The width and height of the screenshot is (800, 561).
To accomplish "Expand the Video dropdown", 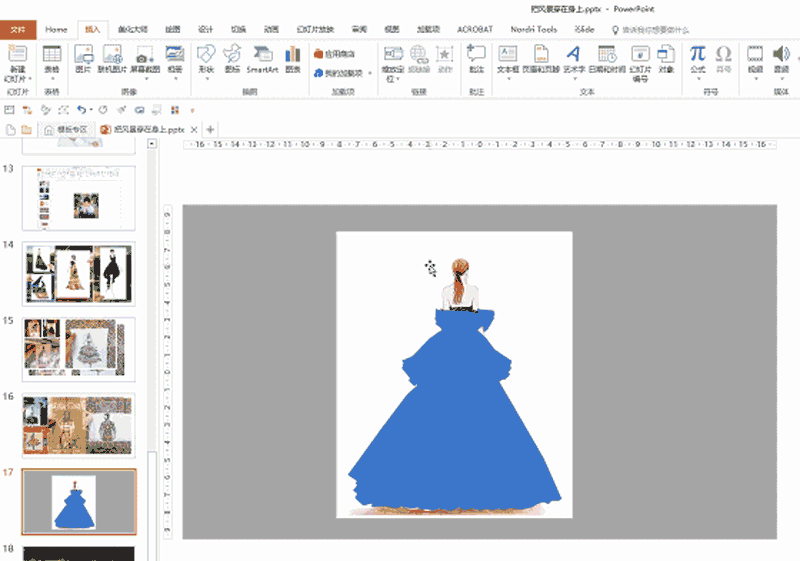I will (755, 79).
